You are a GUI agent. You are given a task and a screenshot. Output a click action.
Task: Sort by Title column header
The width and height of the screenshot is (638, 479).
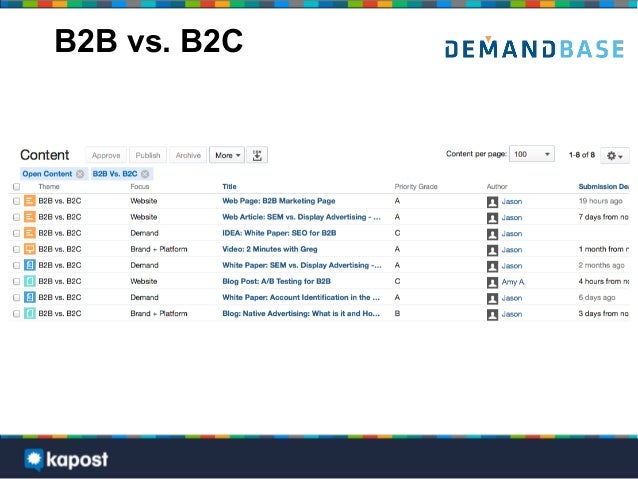click(x=229, y=187)
